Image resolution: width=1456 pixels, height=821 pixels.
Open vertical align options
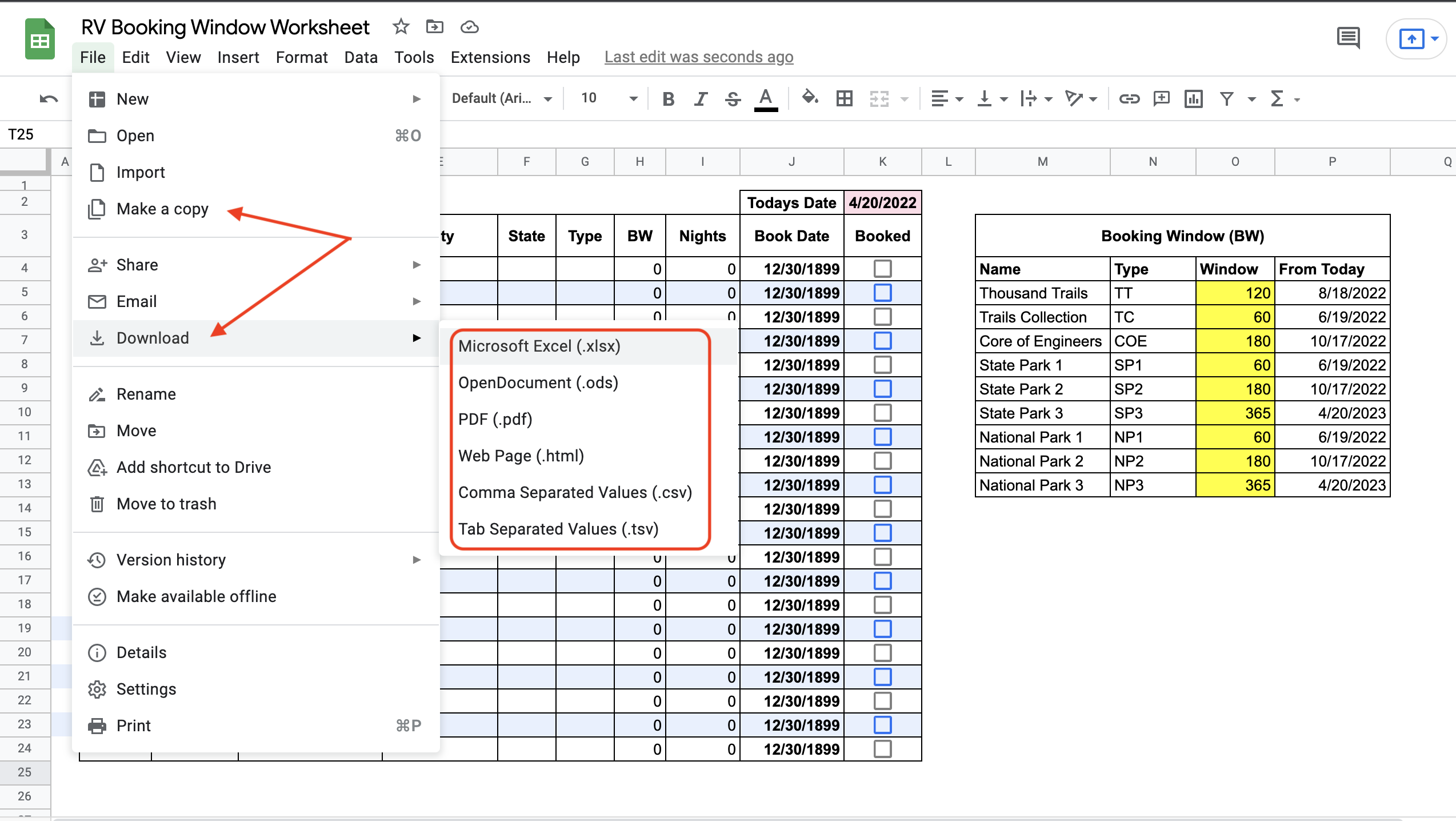pos(991,99)
